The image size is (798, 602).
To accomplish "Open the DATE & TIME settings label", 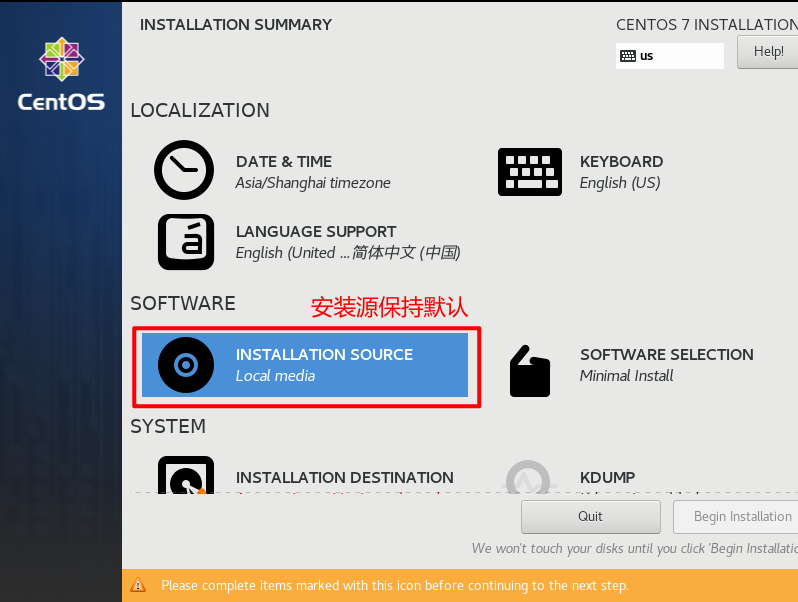I will coord(283,162).
